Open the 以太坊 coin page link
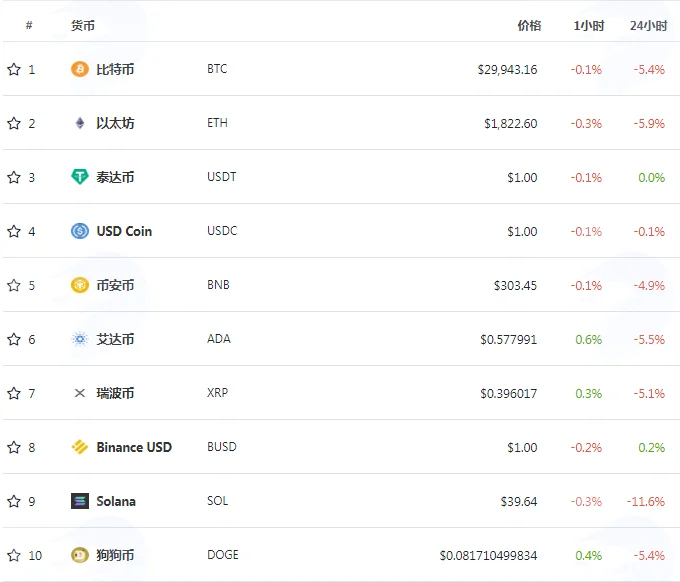Screen dimensions: 680x582 point(115,123)
